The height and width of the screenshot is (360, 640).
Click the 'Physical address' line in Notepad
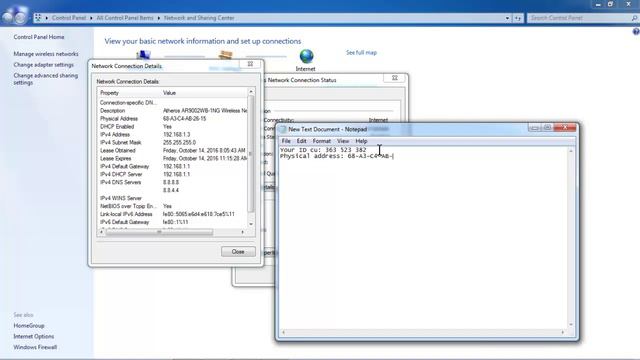[337, 156]
